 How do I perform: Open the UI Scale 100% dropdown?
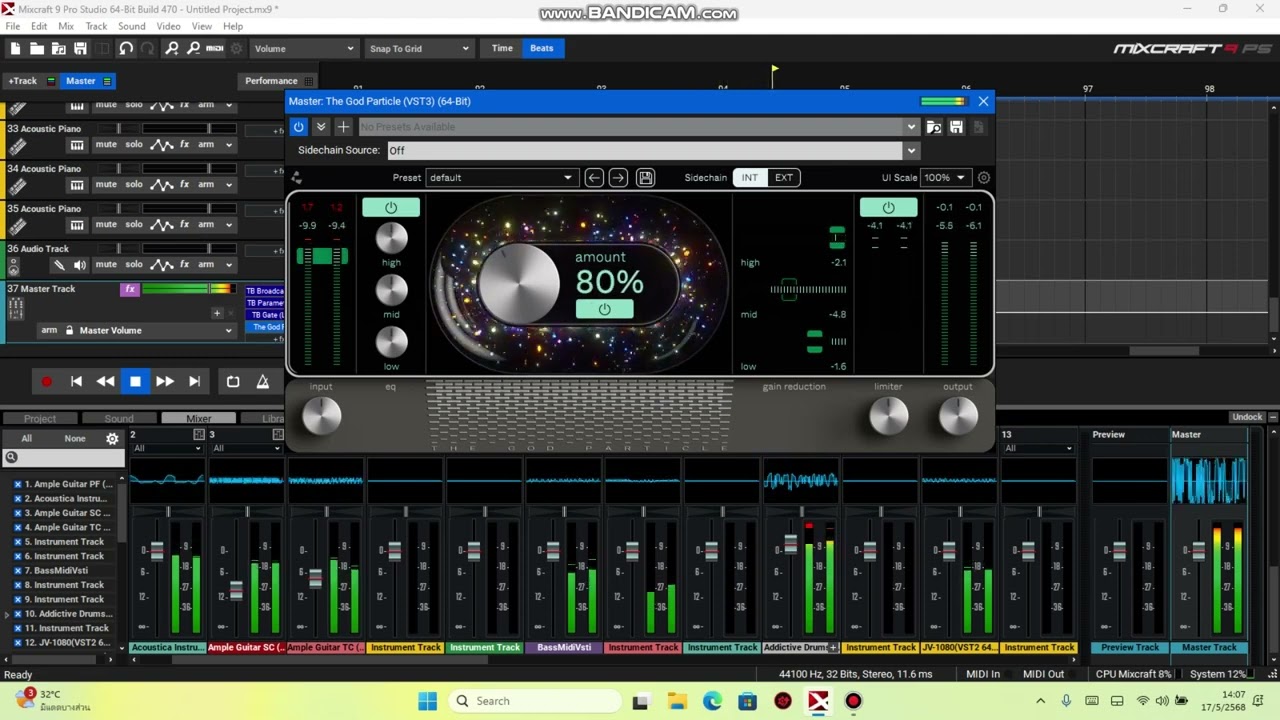(x=944, y=177)
